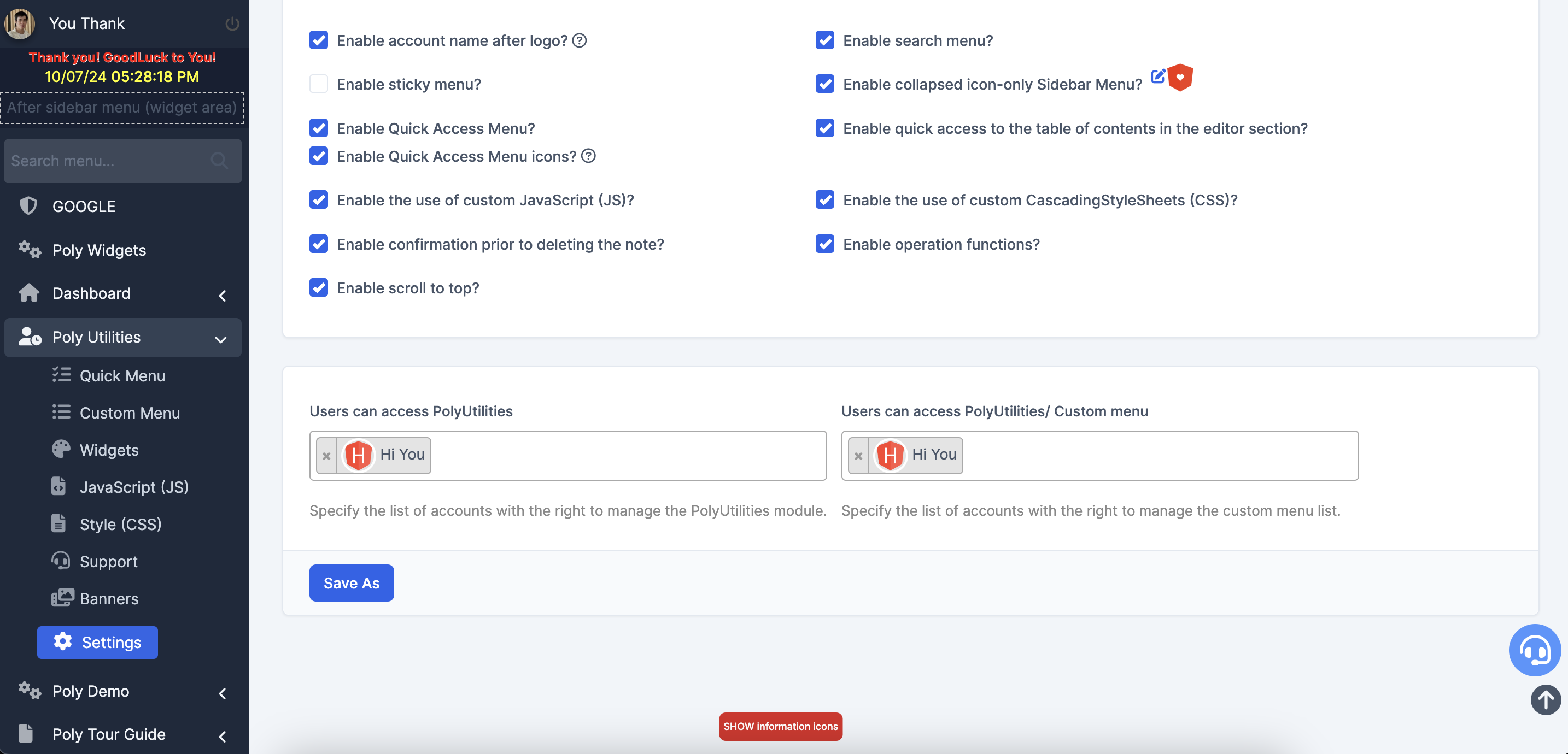Open Support via the headset icon
Image resolution: width=1568 pixels, height=754 pixels.
coord(61,561)
